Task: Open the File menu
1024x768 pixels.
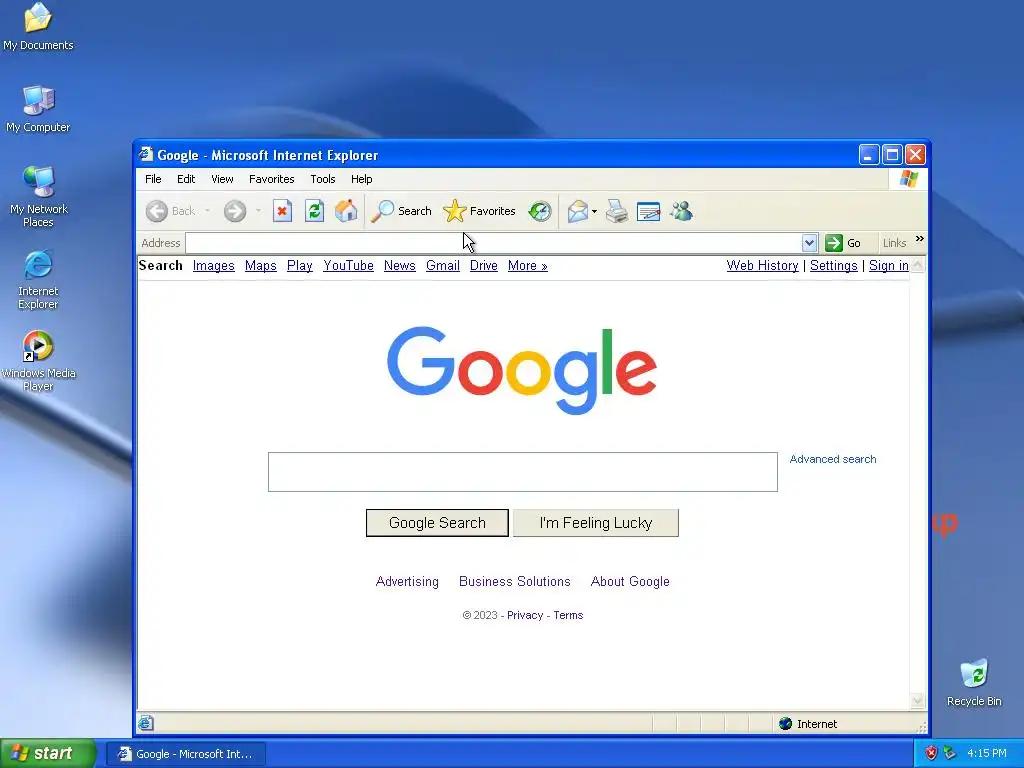Action: pyautogui.click(x=153, y=179)
